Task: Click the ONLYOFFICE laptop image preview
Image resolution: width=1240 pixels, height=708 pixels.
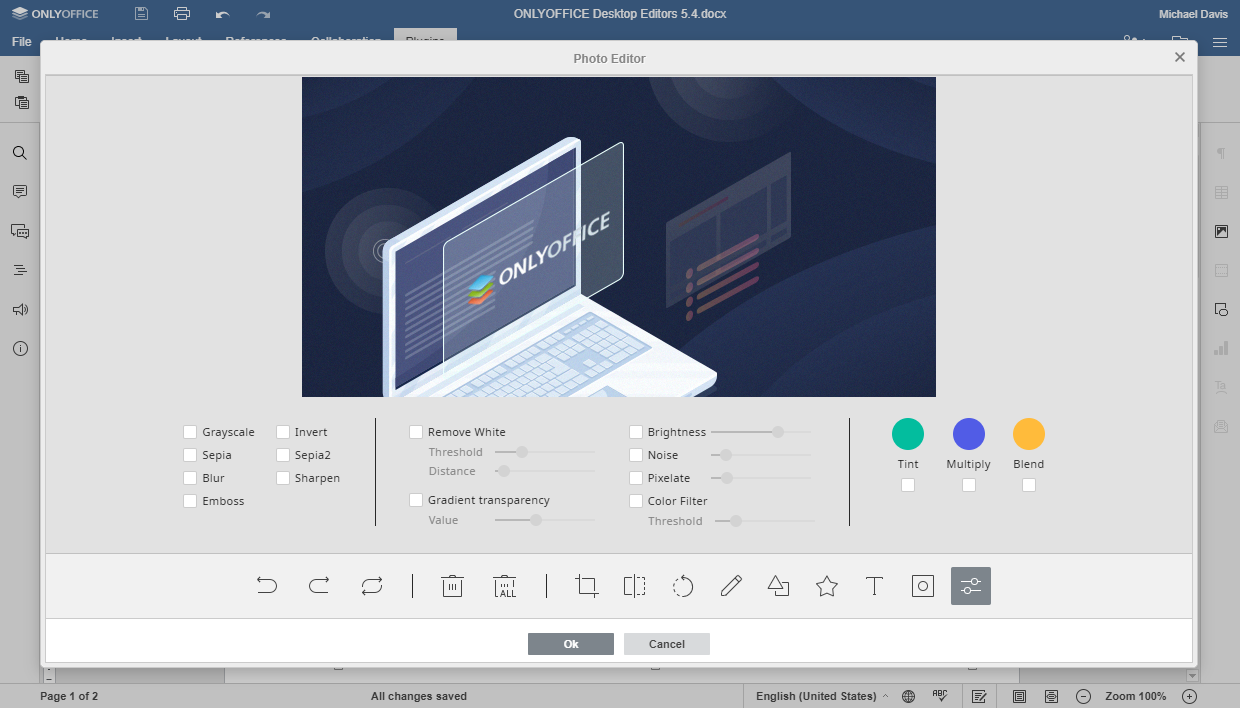Action: tap(619, 237)
